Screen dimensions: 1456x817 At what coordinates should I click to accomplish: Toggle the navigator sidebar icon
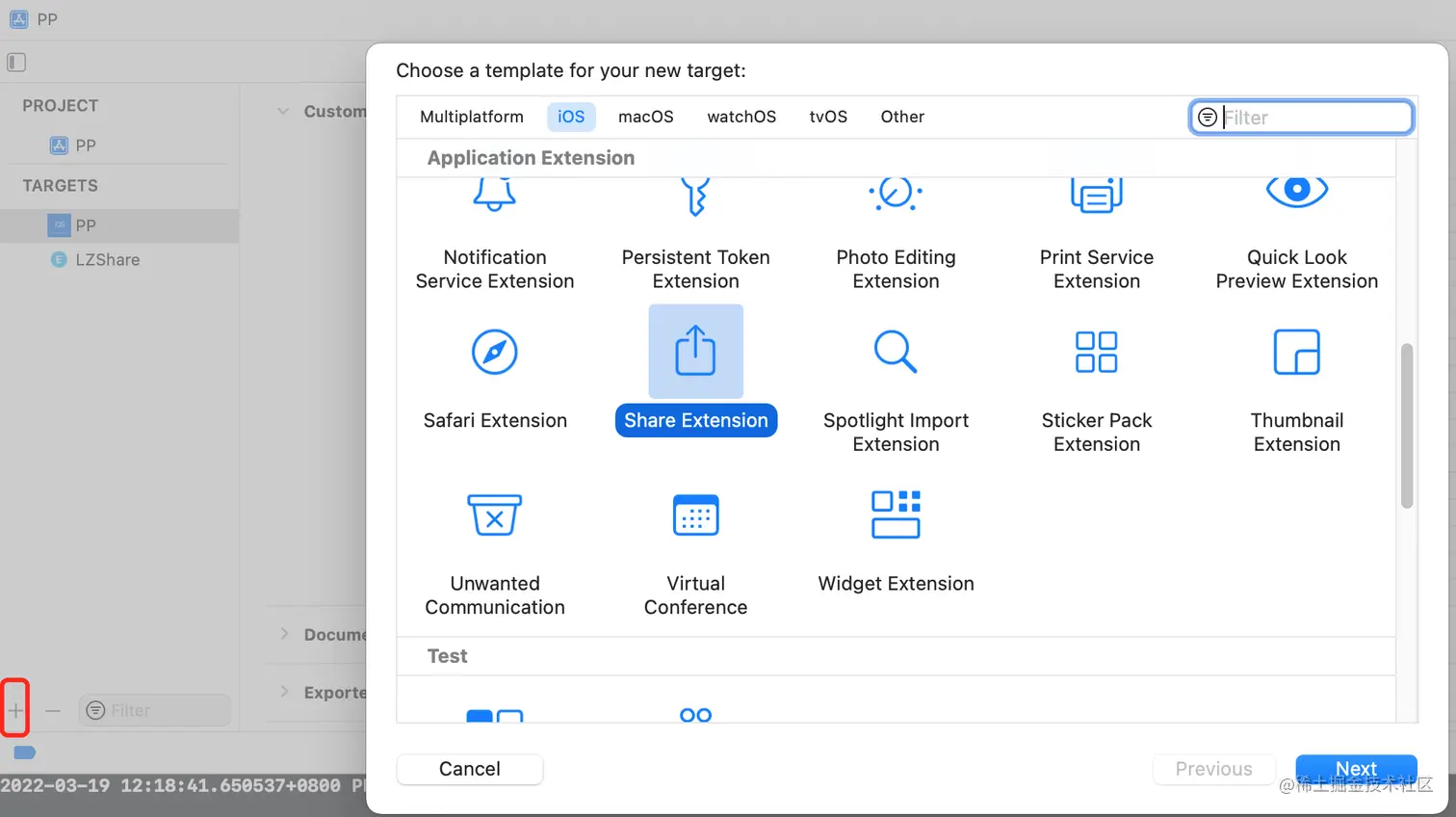(16, 63)
